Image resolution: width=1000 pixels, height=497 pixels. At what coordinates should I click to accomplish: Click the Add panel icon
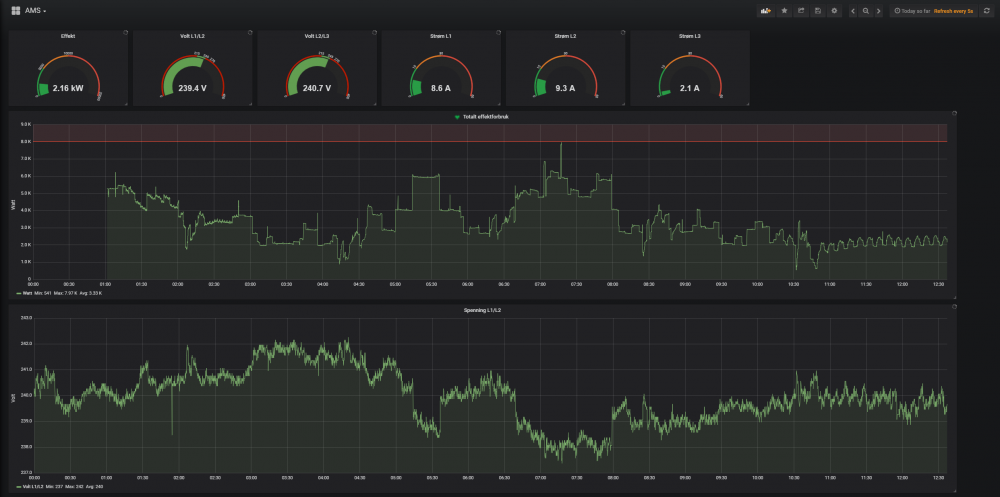tap(766, 10)
